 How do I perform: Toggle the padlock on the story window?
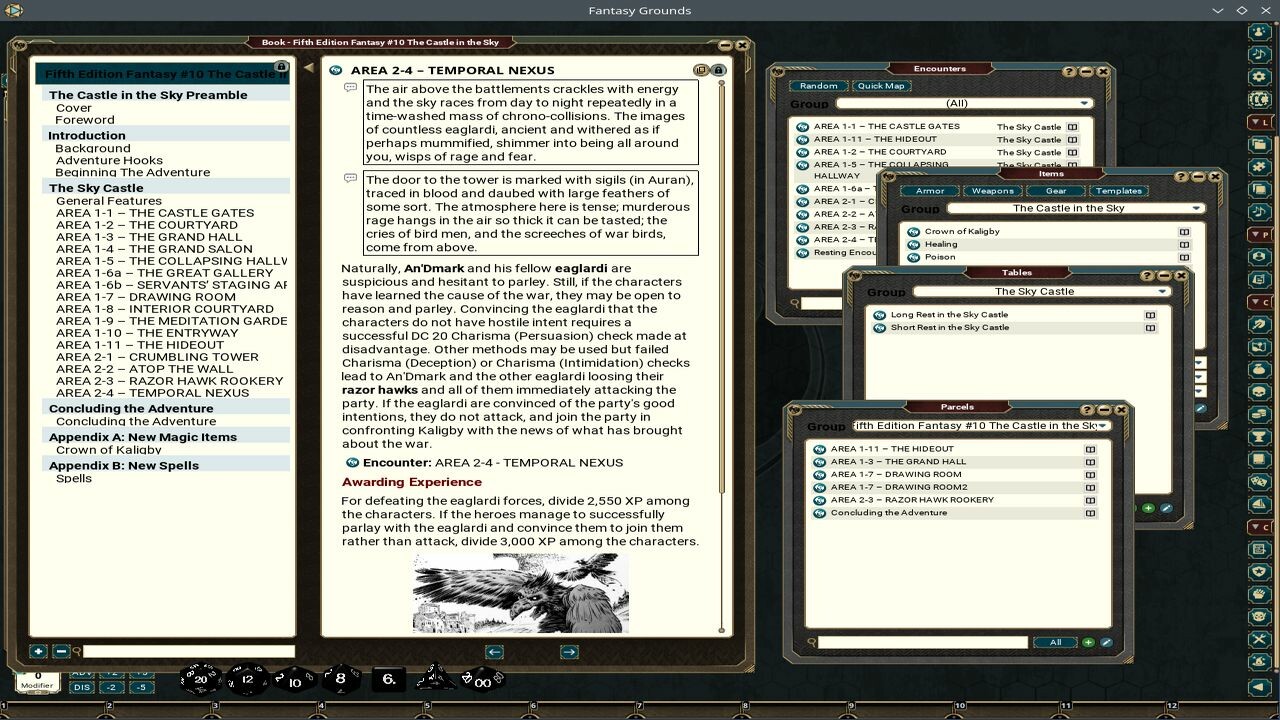718,70
